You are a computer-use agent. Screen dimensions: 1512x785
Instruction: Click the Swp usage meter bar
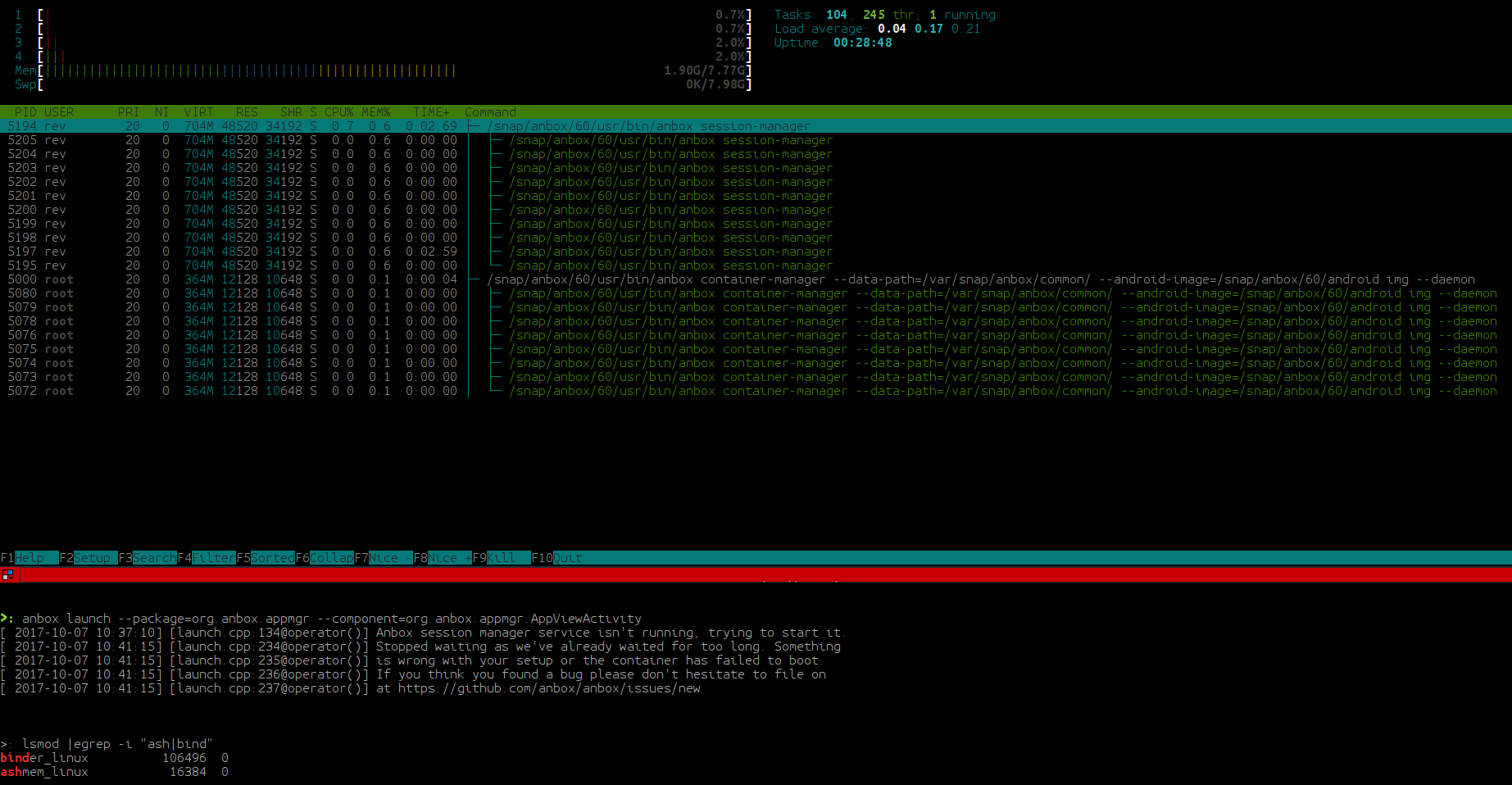tap(383, 84)
